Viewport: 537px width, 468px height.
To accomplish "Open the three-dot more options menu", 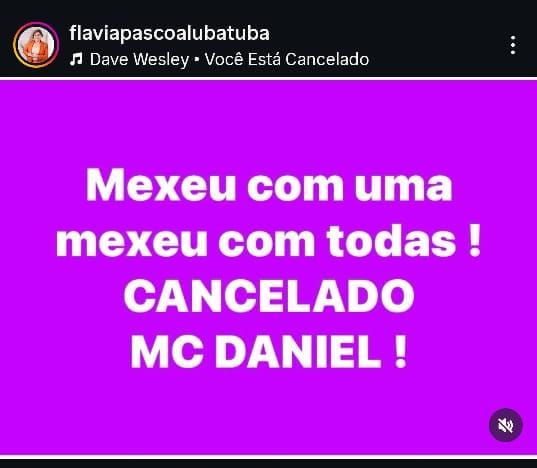I will coord(513,45).
